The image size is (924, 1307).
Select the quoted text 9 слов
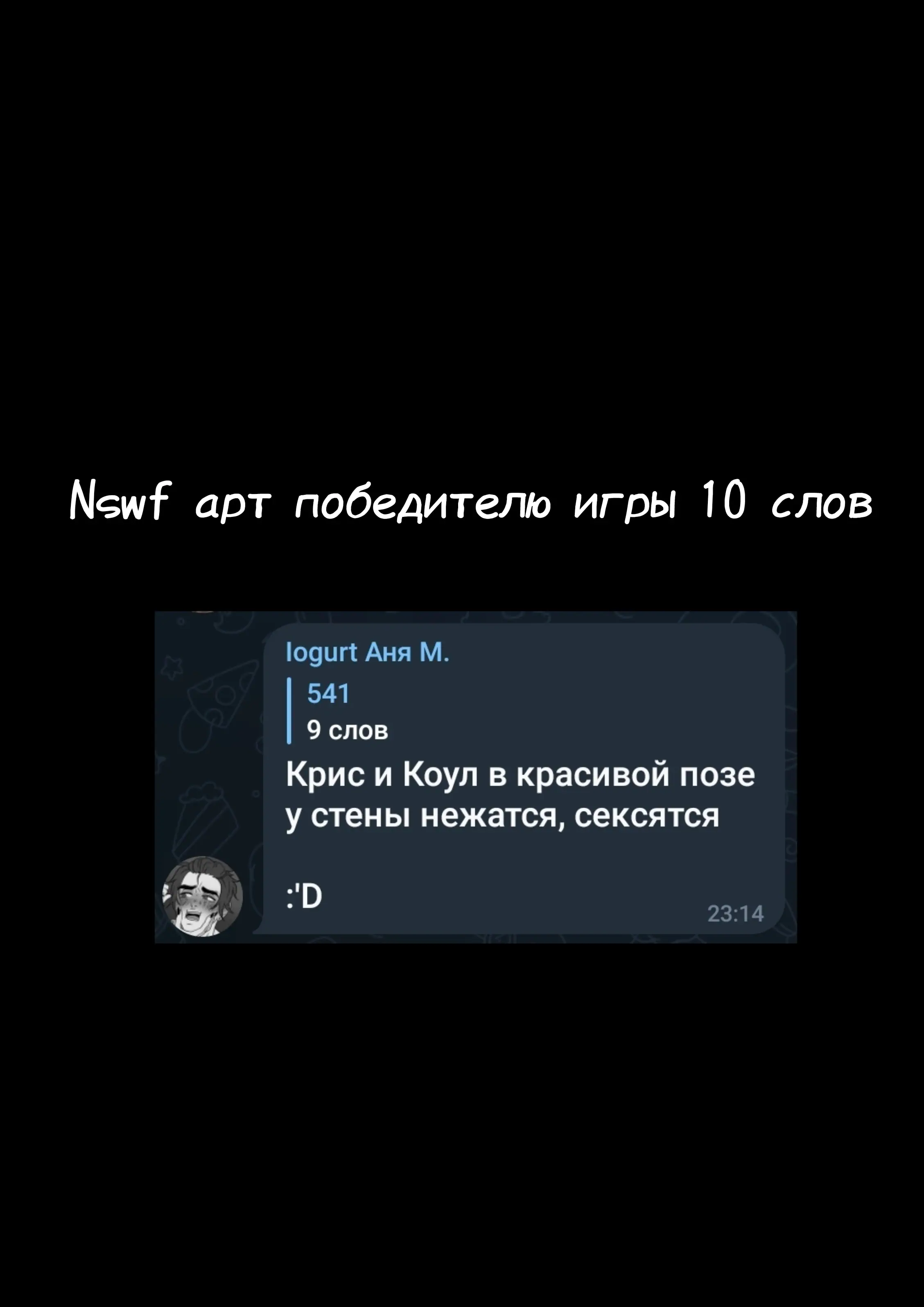tap(348, 730)
